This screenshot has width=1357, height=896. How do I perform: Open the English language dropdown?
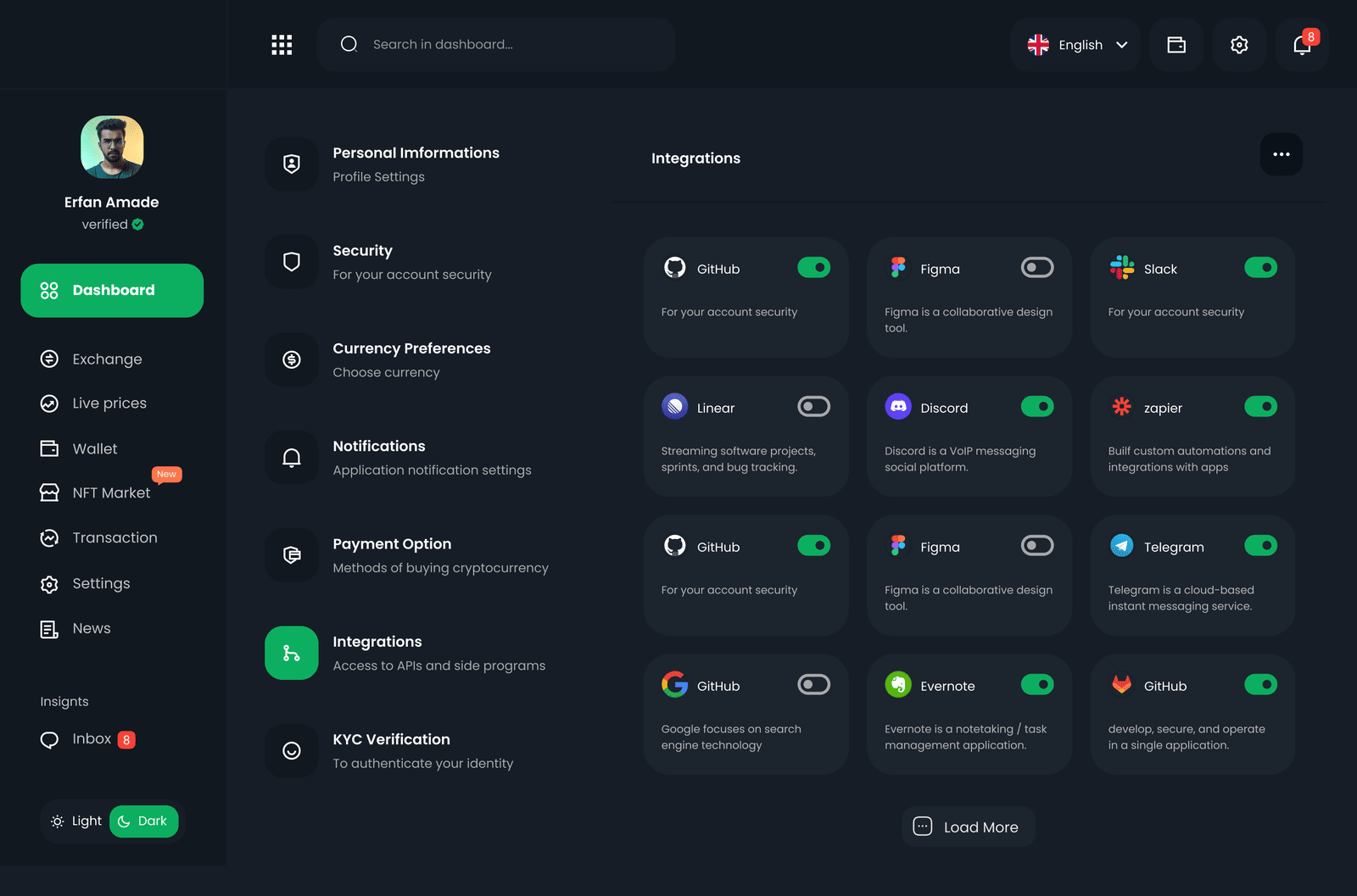click(x=1076, y=45)
